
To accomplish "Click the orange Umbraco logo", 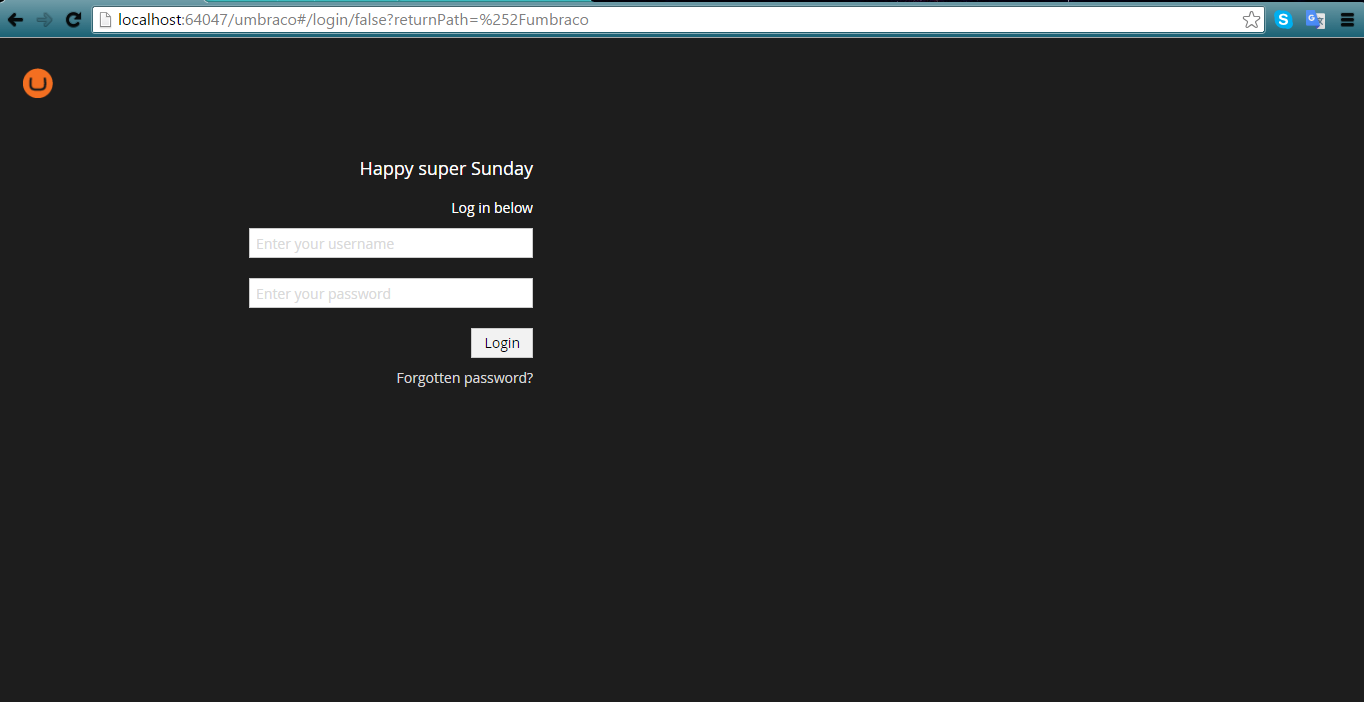I will [x=38, y=84].
